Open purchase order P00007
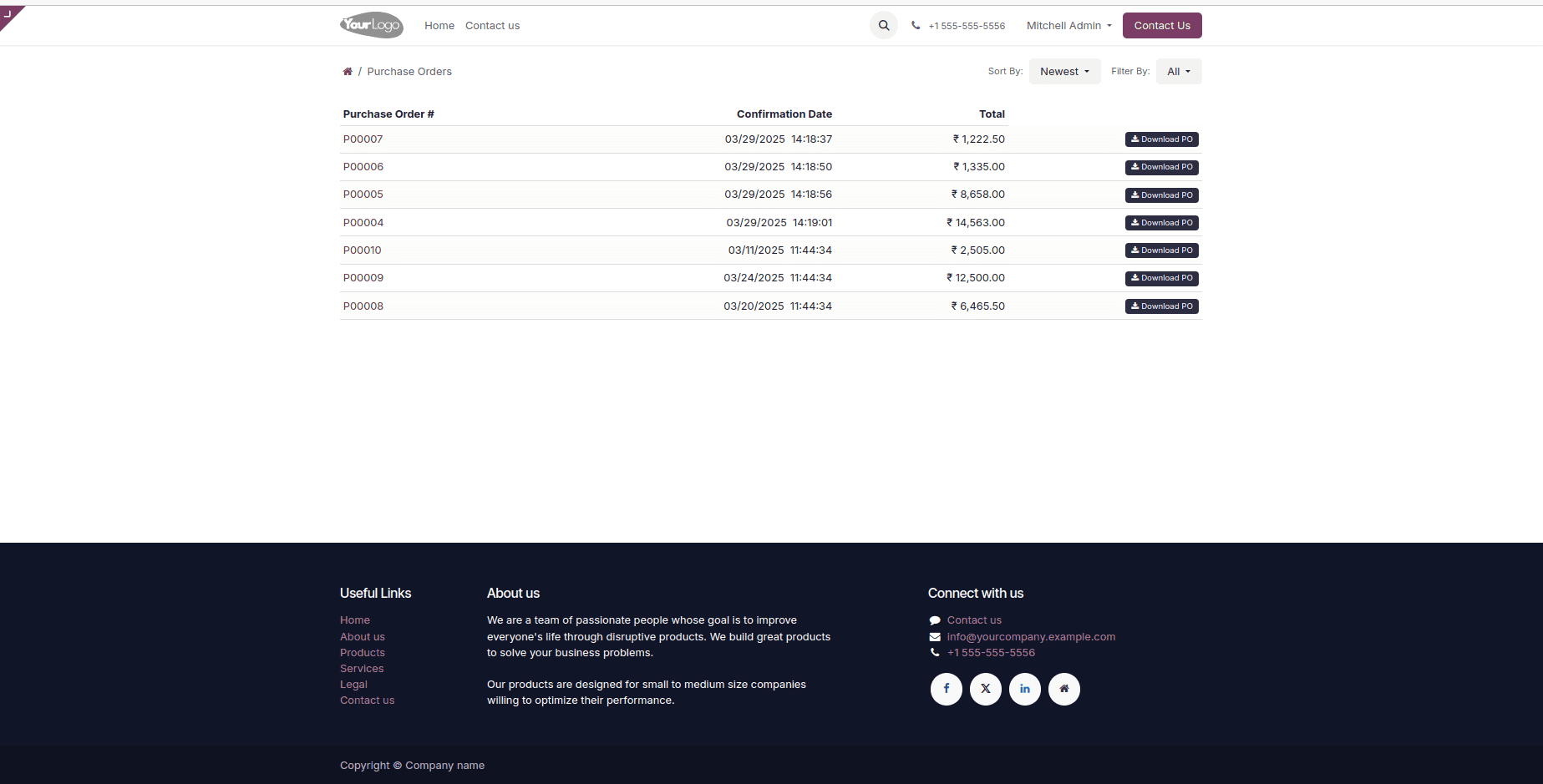Screen dimensions: 1543x784 tap(363, 139)
